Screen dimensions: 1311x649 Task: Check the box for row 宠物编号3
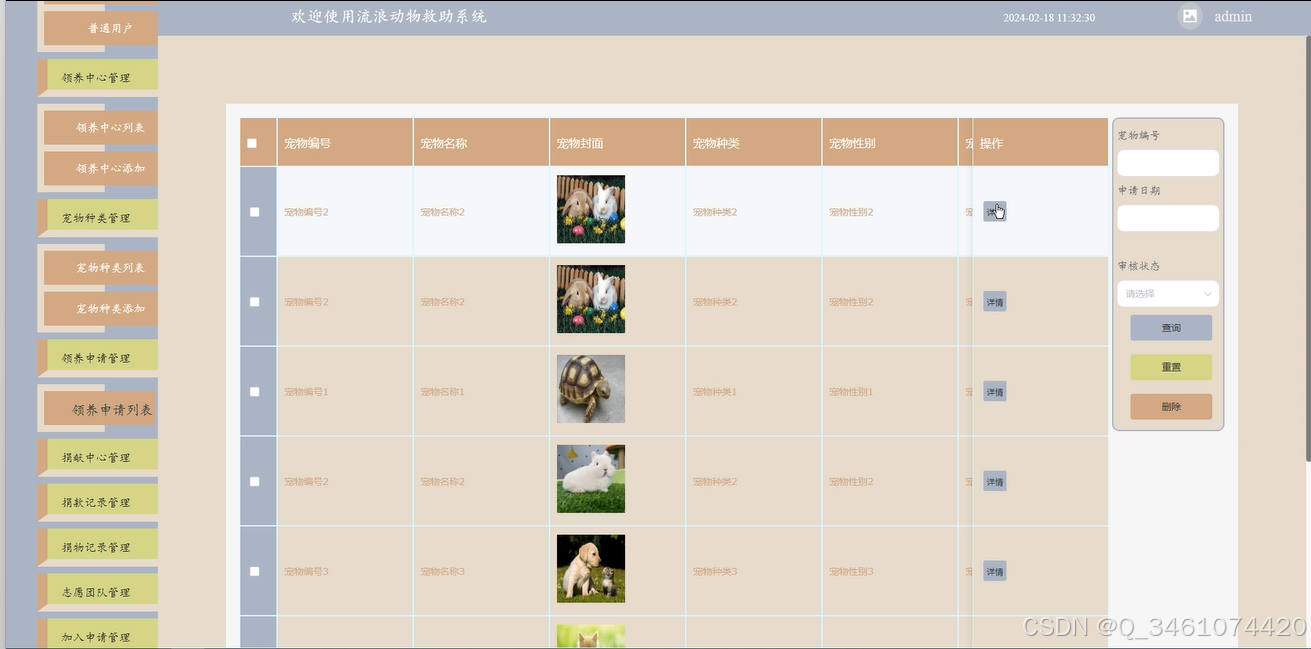coord(254,572)
